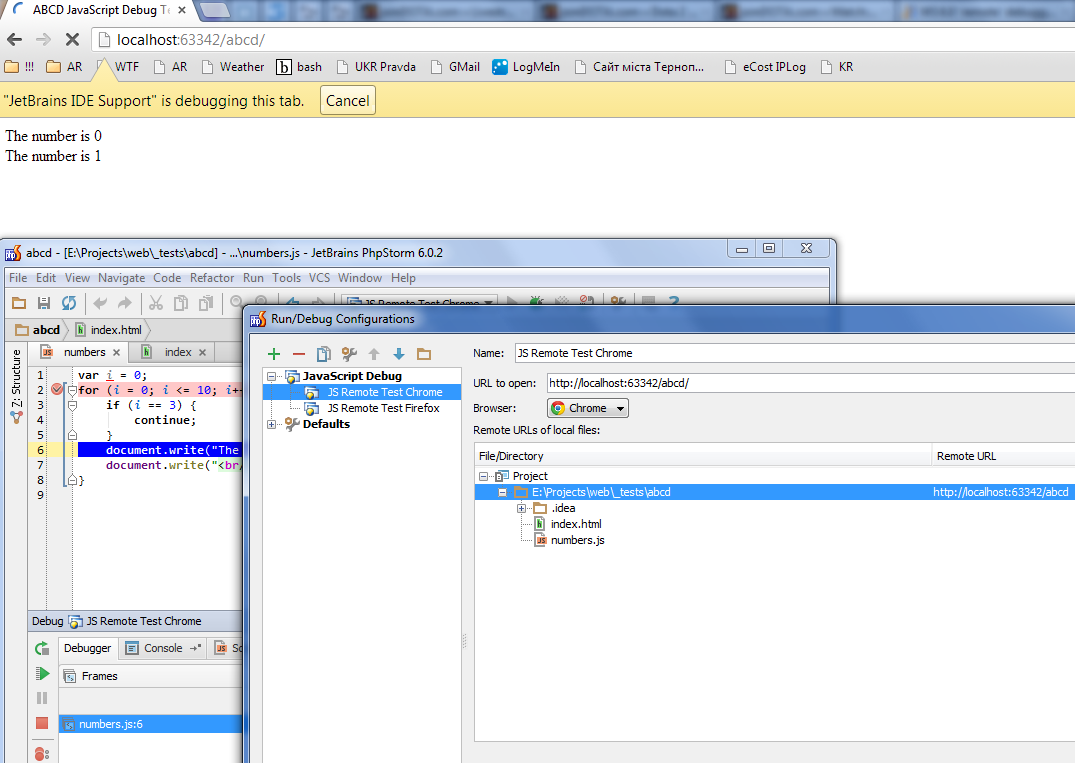The height and width of the screenshot is (763, 1075).
Task: Switch to the Debugger tab
Action: tap(88, 648)
